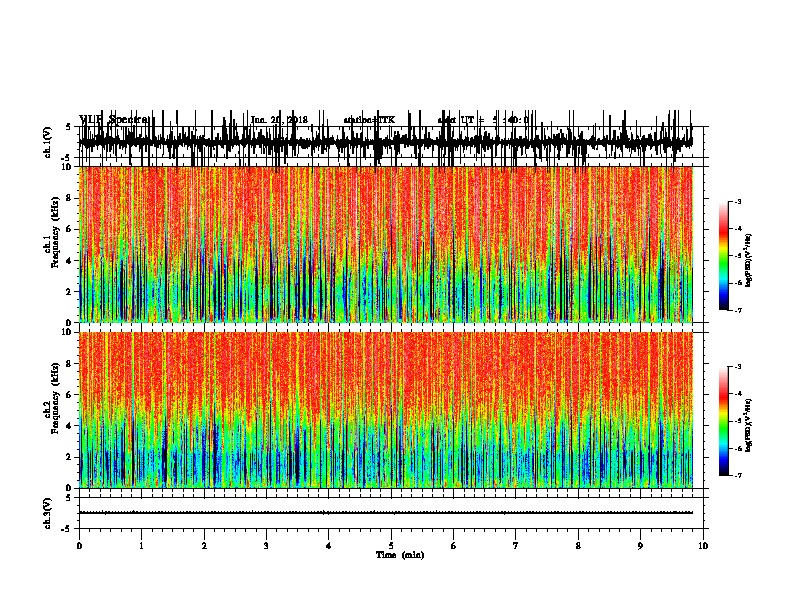The width and height of the screenshot is (792, 612).
Task: Click time tick '2' on x-axis
Action: [204, 546]
